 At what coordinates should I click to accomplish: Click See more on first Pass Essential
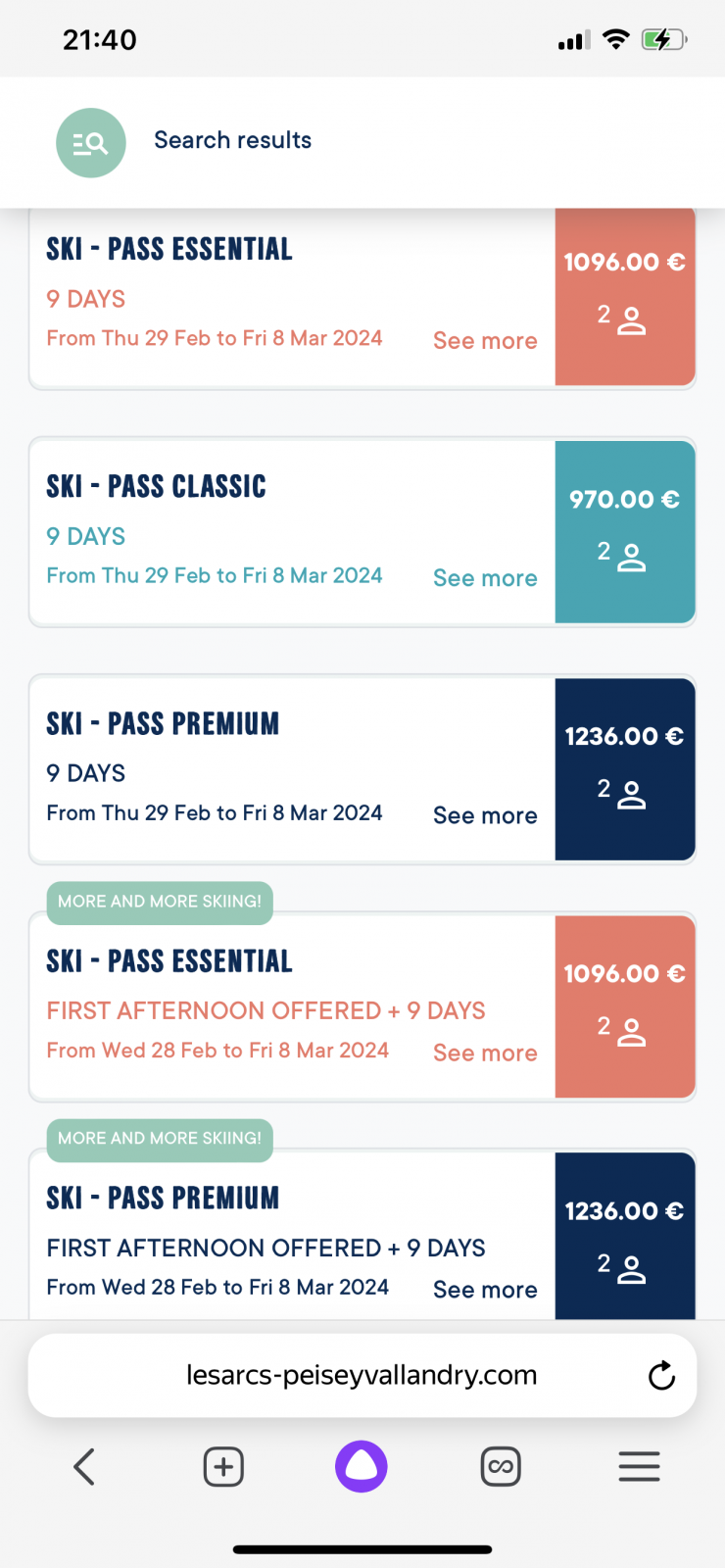pyautogui.click(x=485, y=341)
